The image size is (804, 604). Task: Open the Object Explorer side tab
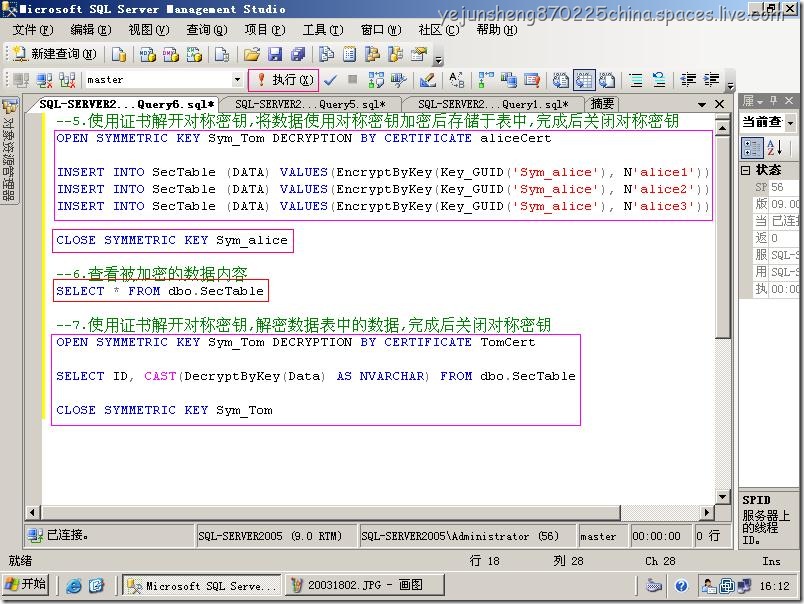point(9,149)
